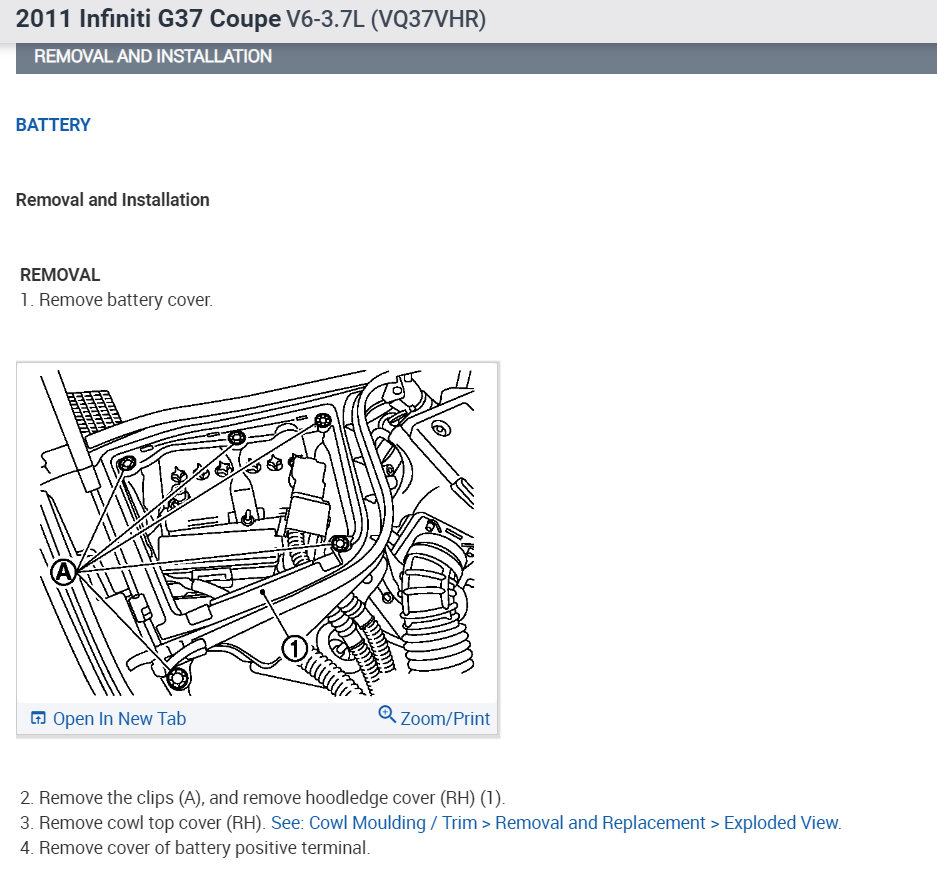
Task: Click the magnifier Zoom/Print icon
Action: (x=387, y=715)
